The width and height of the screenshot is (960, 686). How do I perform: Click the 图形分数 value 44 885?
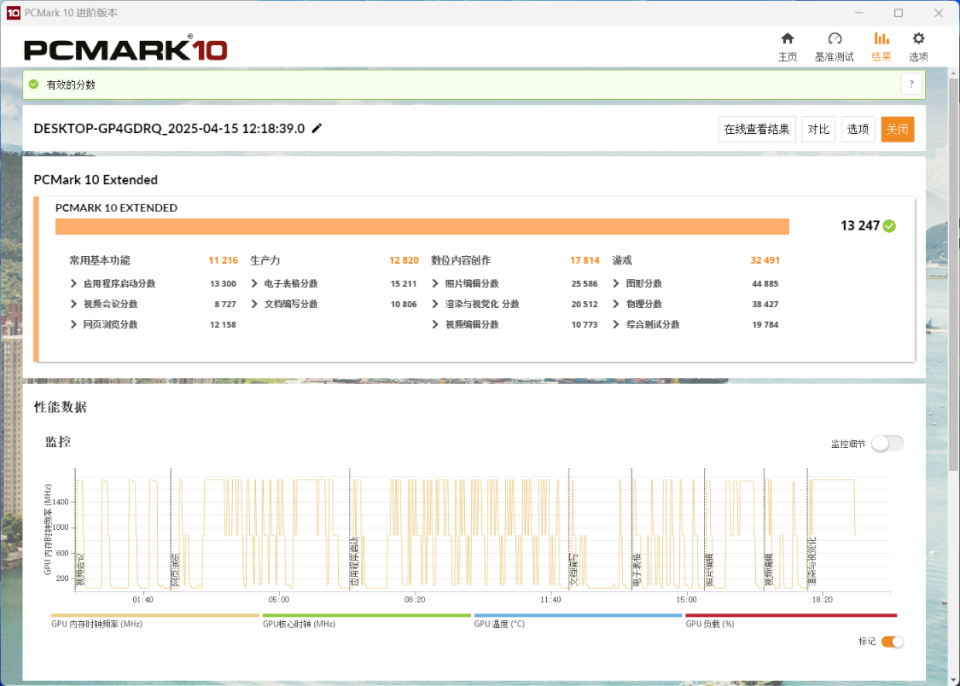coord(765,284)
